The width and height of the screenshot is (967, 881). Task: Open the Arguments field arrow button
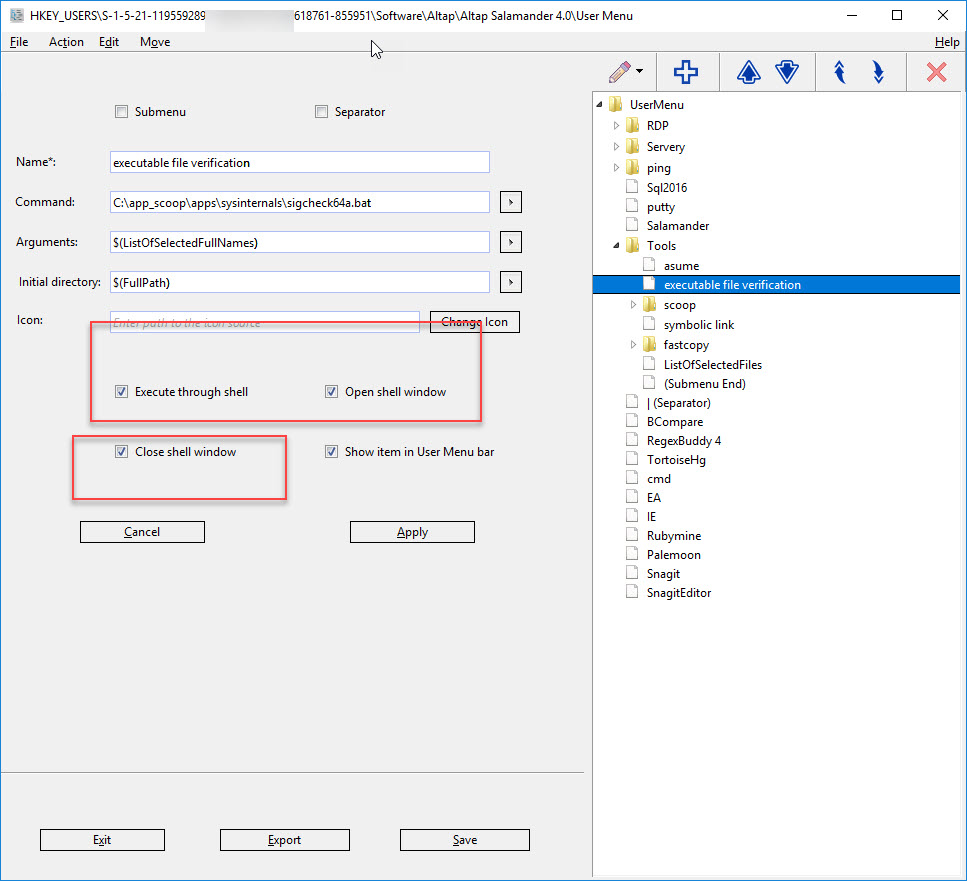pos(511,242)
